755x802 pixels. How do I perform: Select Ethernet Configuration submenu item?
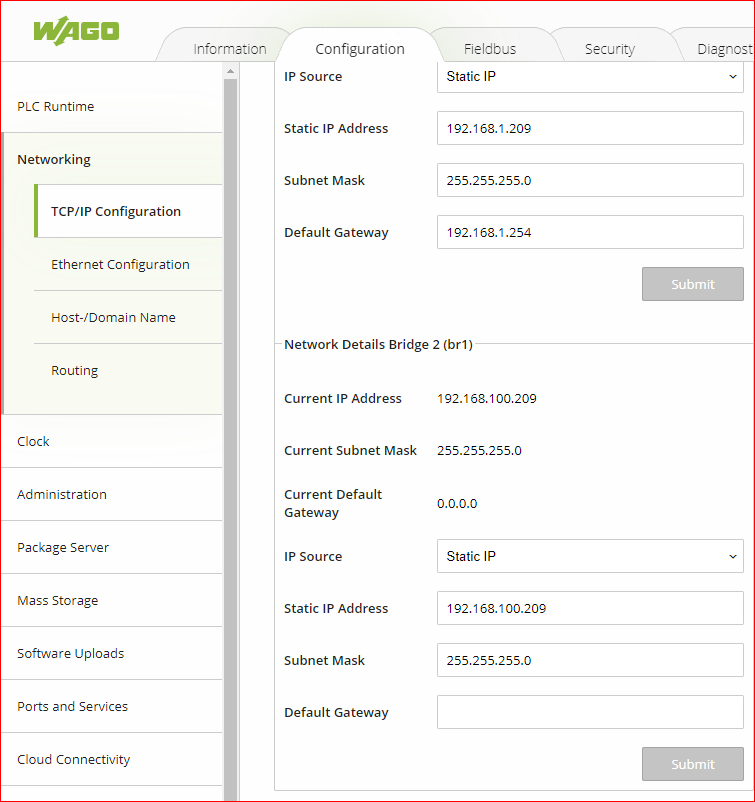[120, 265]
